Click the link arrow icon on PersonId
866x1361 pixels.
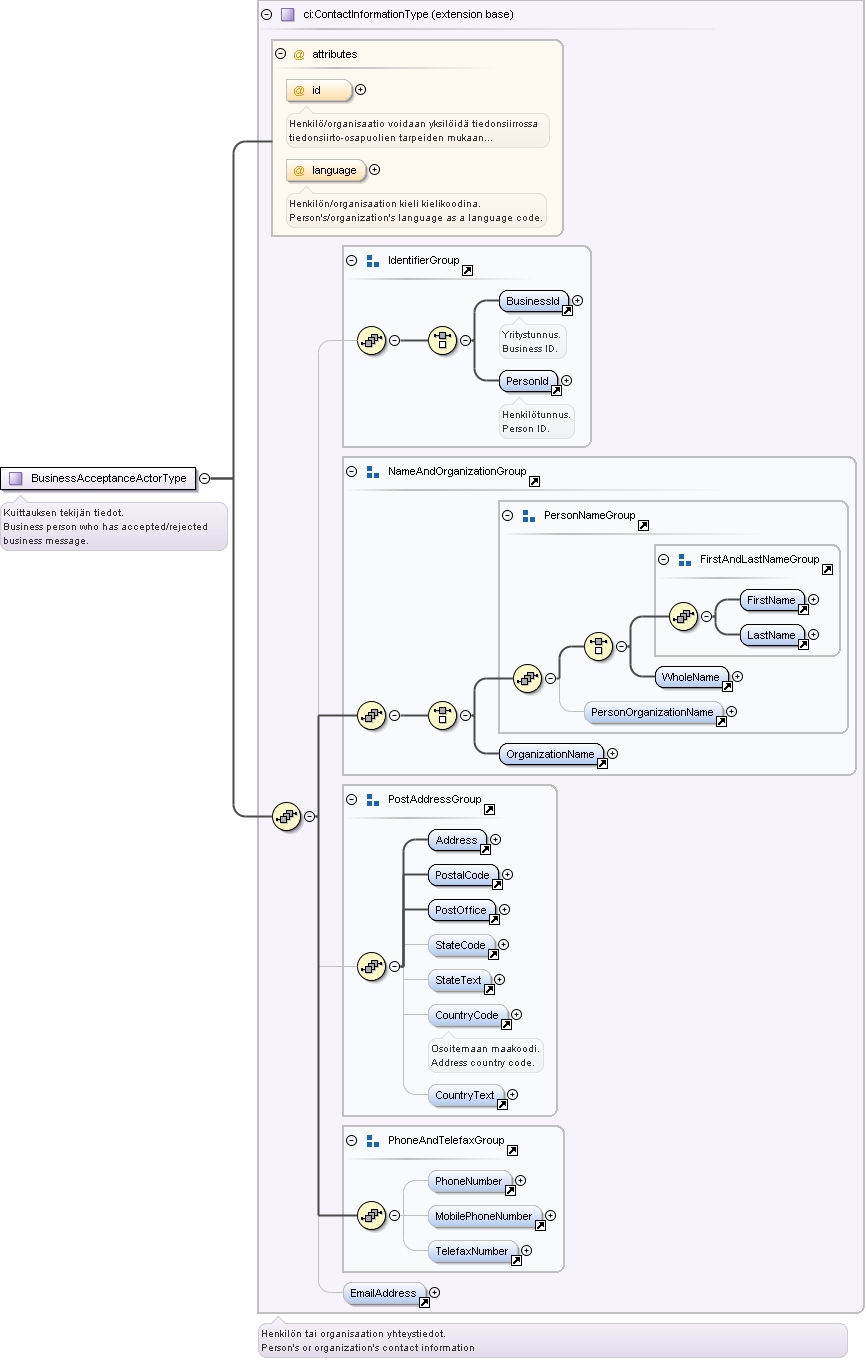pos(556,391)
